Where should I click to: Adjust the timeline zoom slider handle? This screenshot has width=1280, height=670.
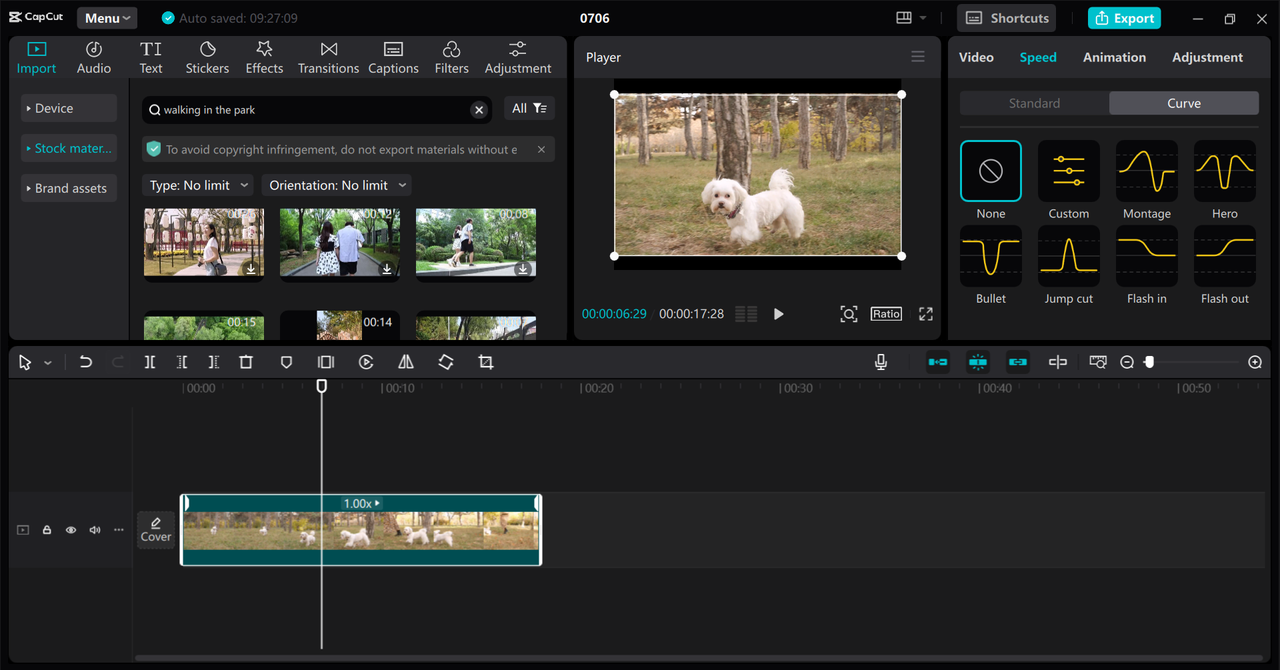click(x=1149, y=362)
